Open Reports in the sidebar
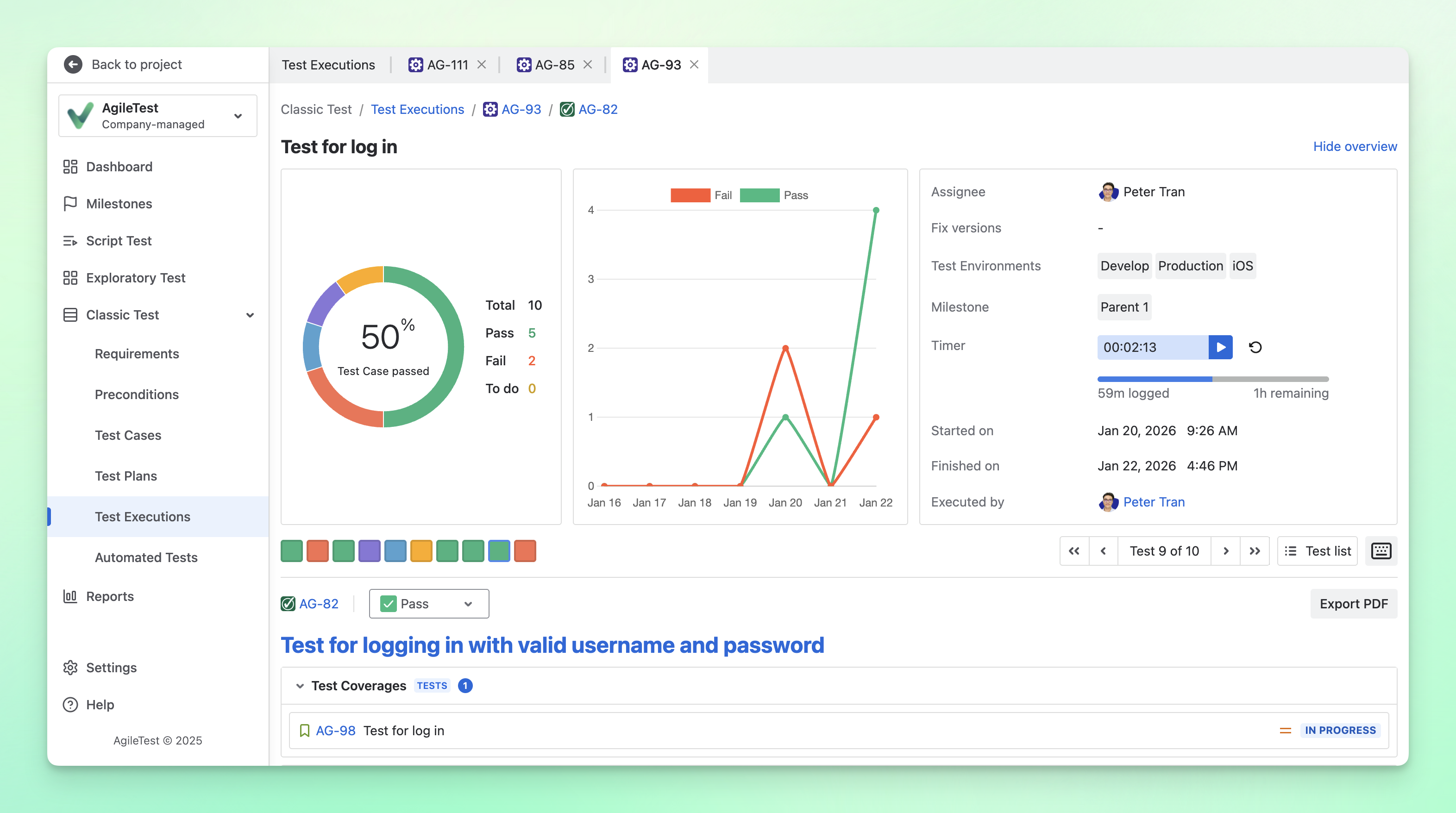The width and height of the screenshot is (1456, 813). 110,597
